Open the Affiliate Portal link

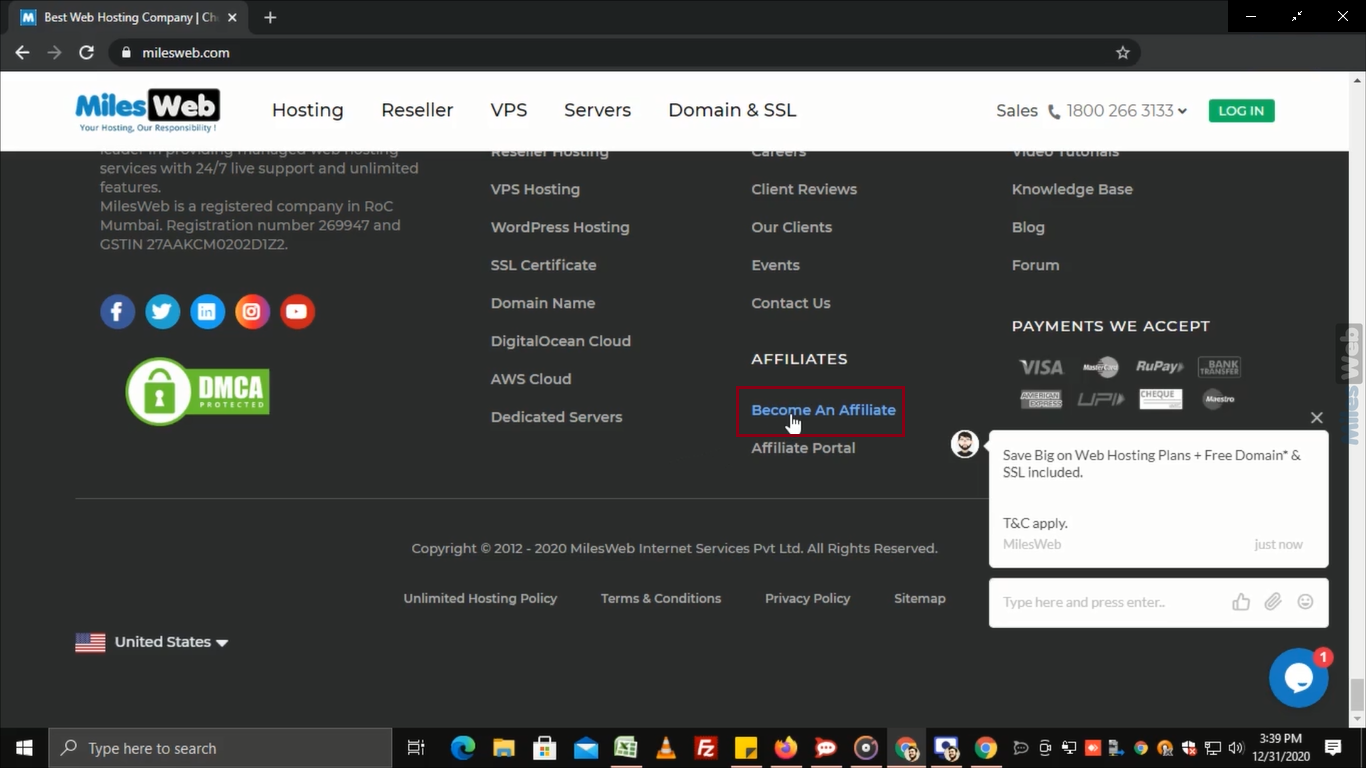803,448
